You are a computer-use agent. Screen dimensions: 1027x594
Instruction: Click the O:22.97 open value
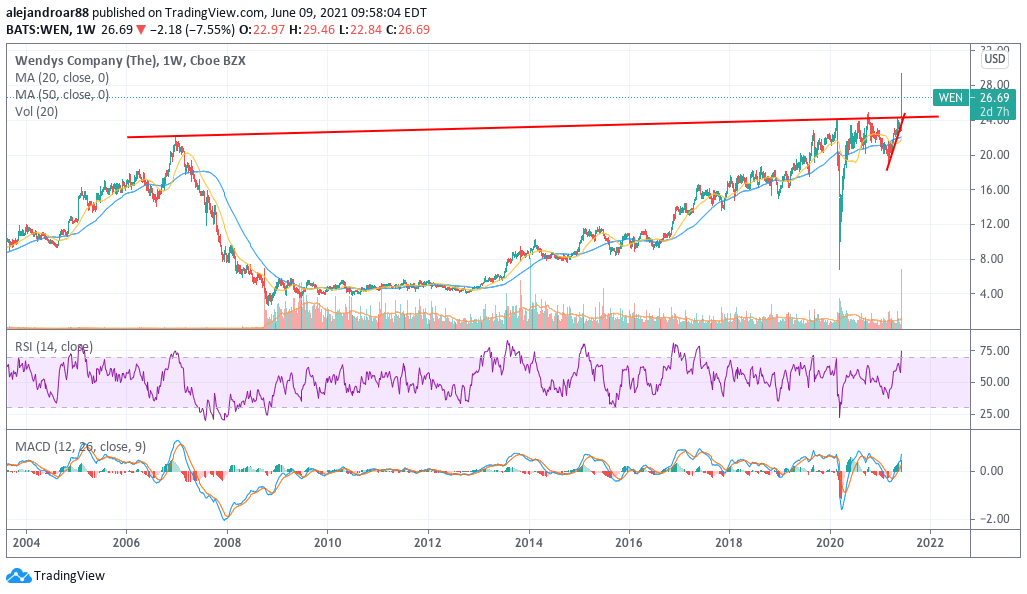point(261,29)
